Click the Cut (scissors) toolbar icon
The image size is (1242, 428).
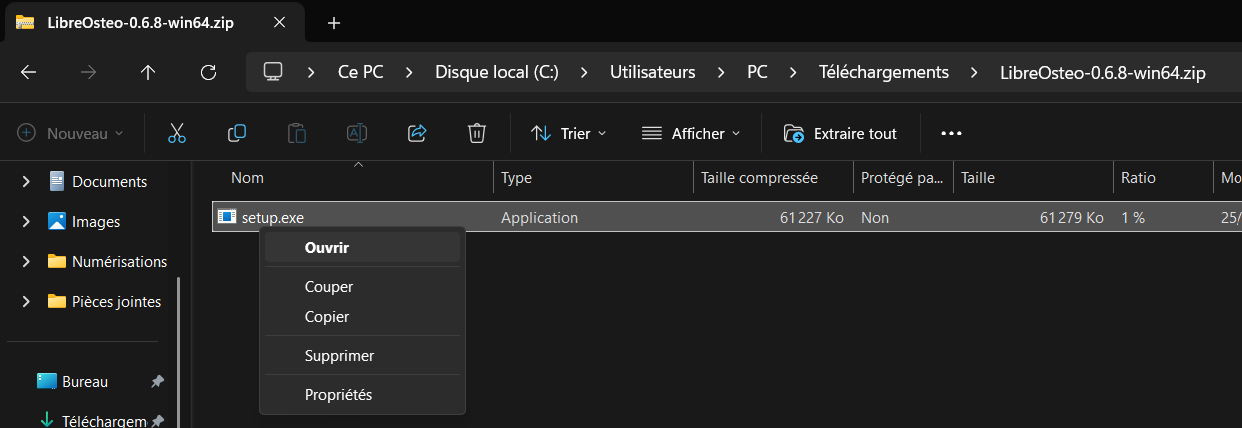tap(177, 133)
